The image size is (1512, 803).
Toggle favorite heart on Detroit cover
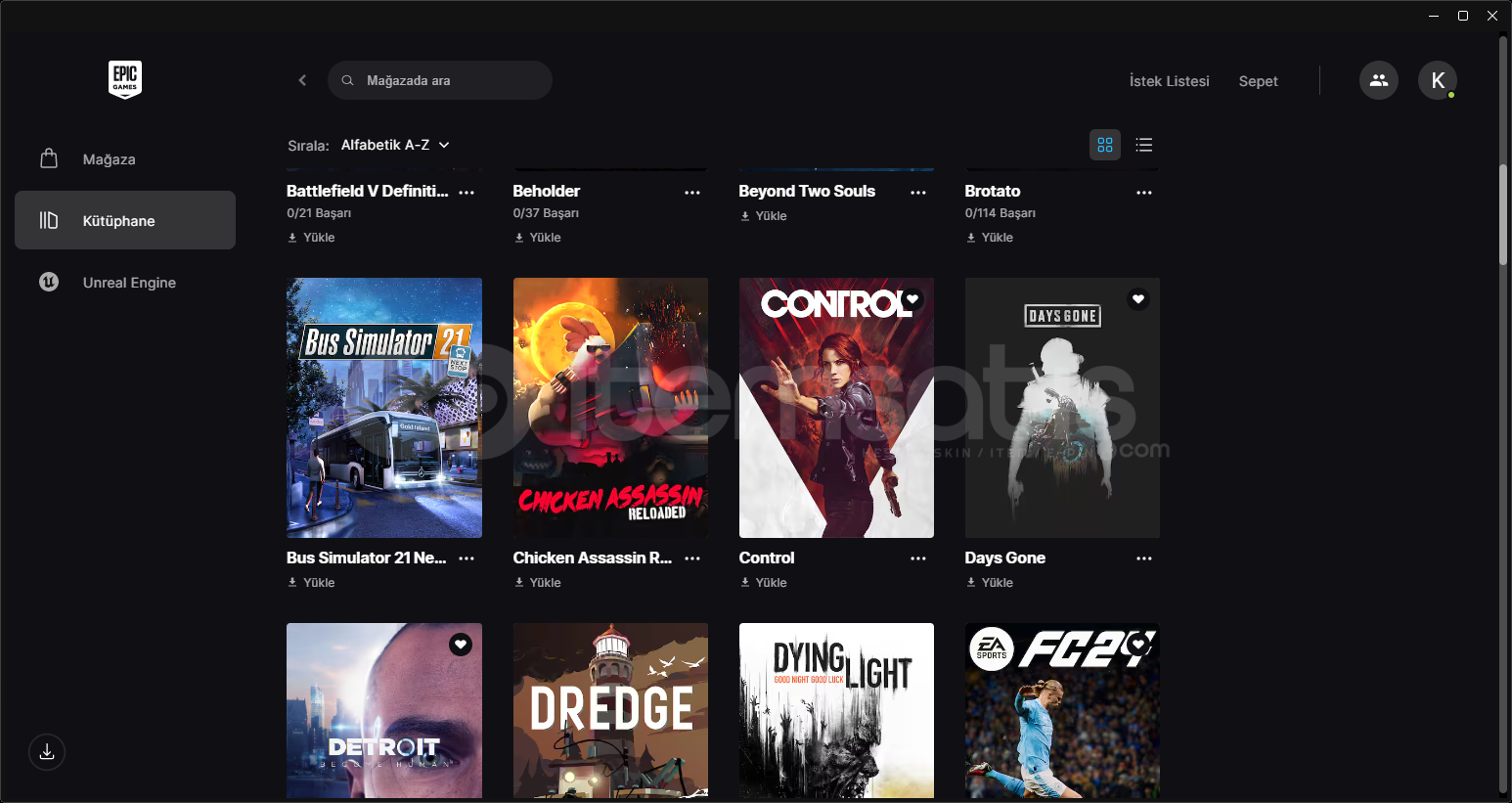pos(461,645)
